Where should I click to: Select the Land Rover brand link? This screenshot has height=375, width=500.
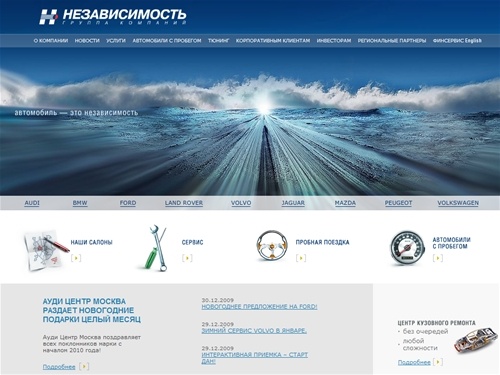pyautogui.click(x=184, y=203)
